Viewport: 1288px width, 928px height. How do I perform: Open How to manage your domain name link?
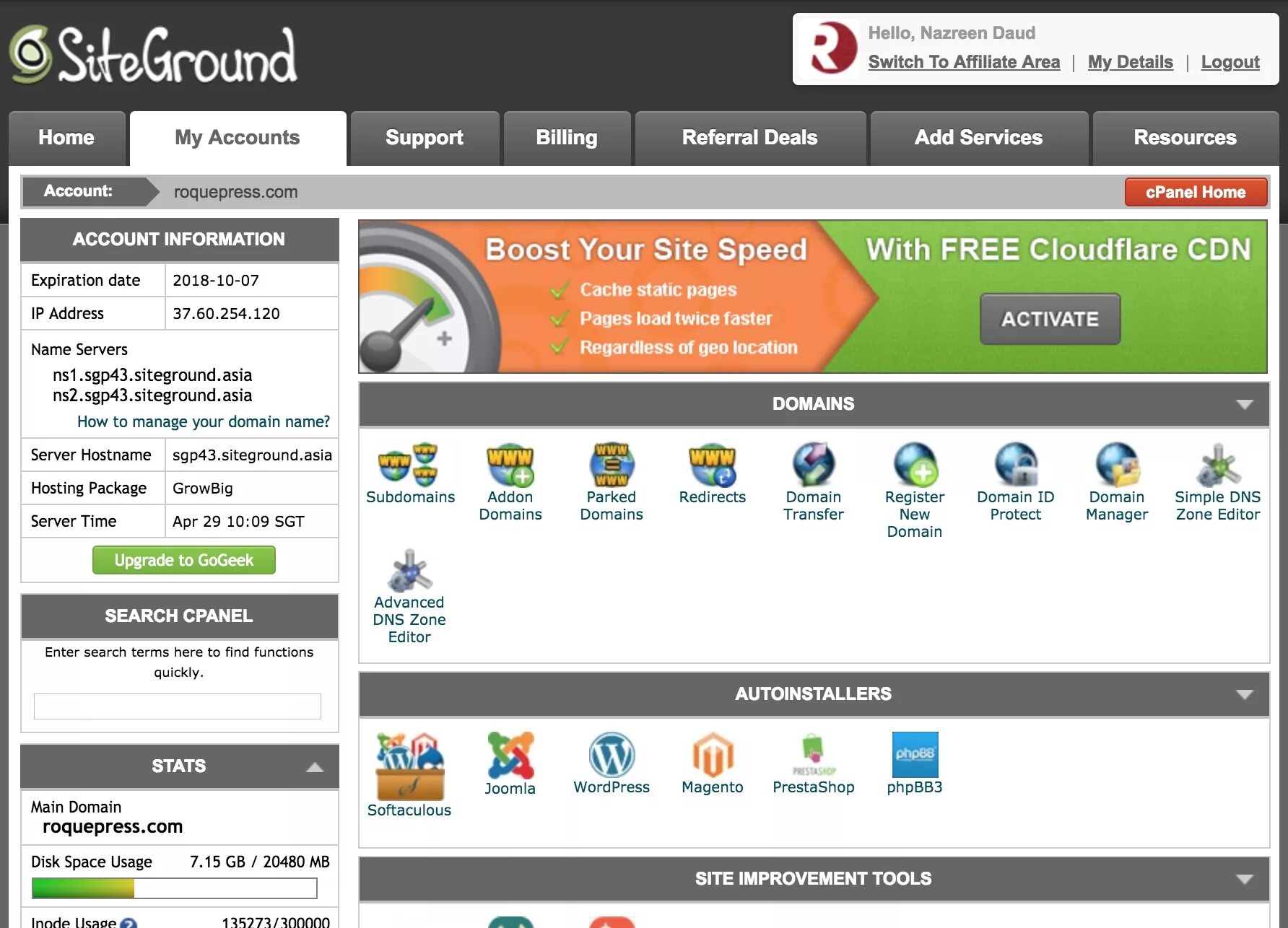[x=204, y=421]
